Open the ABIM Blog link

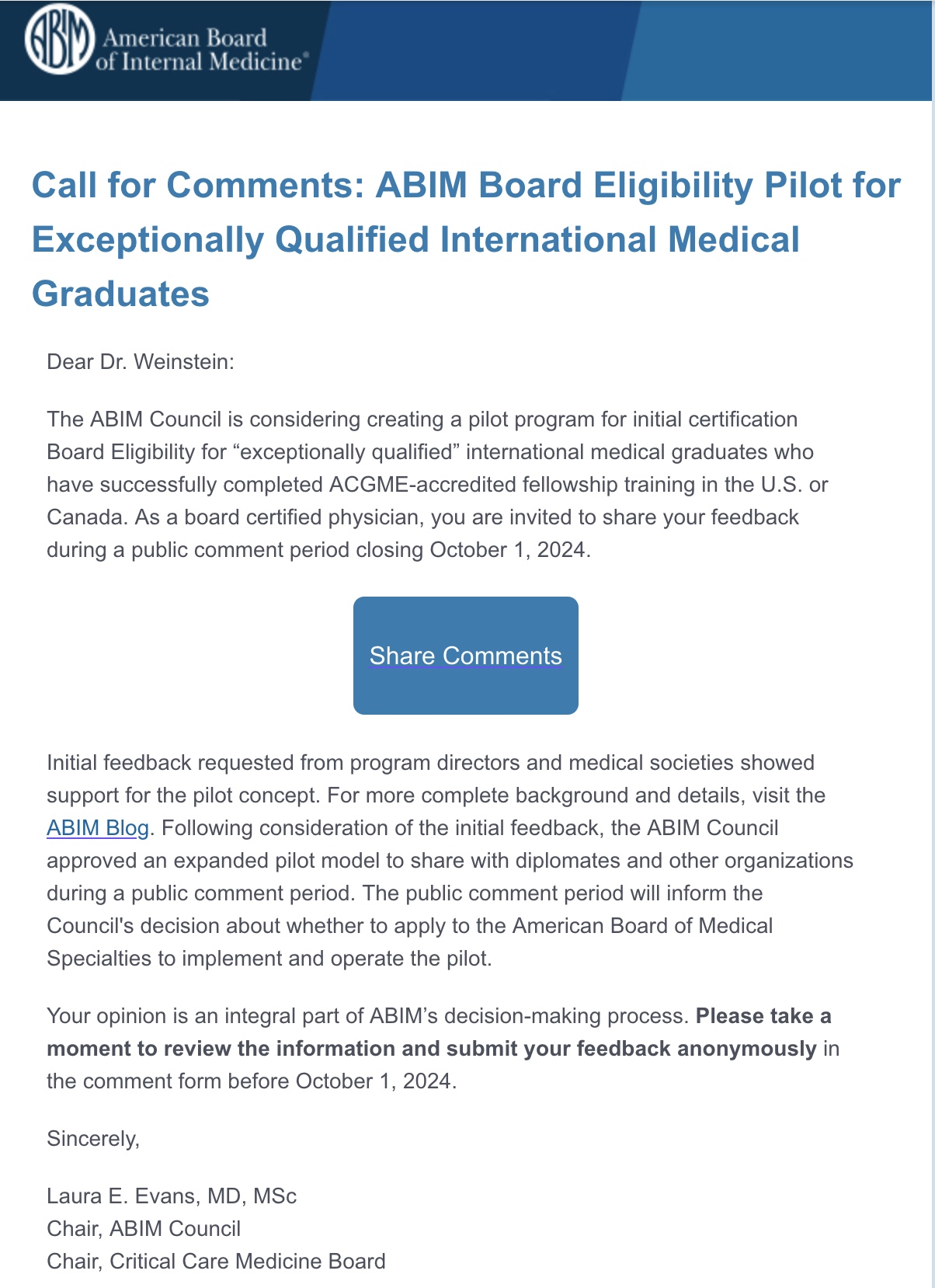97,828
